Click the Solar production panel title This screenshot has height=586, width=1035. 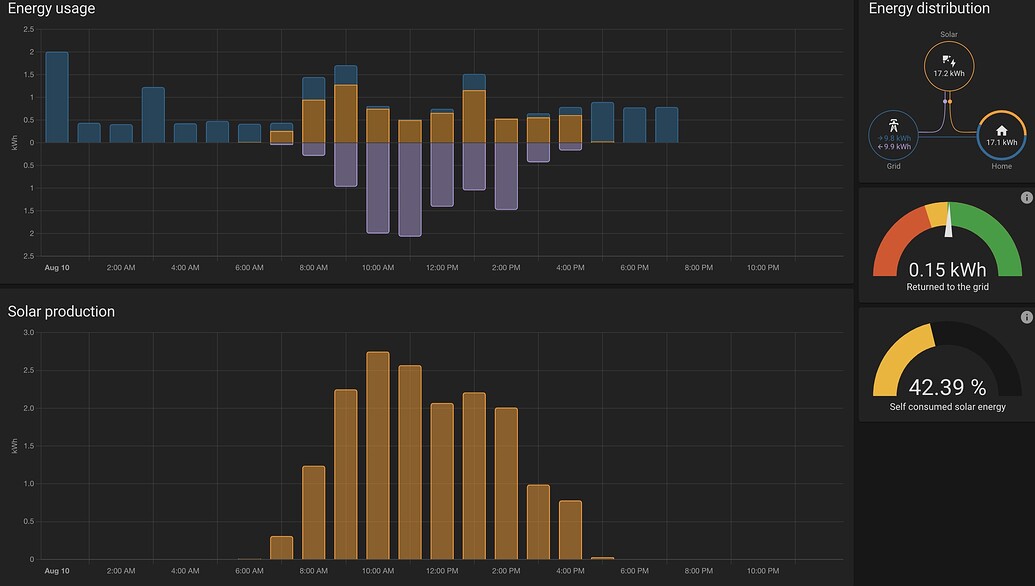60,311
